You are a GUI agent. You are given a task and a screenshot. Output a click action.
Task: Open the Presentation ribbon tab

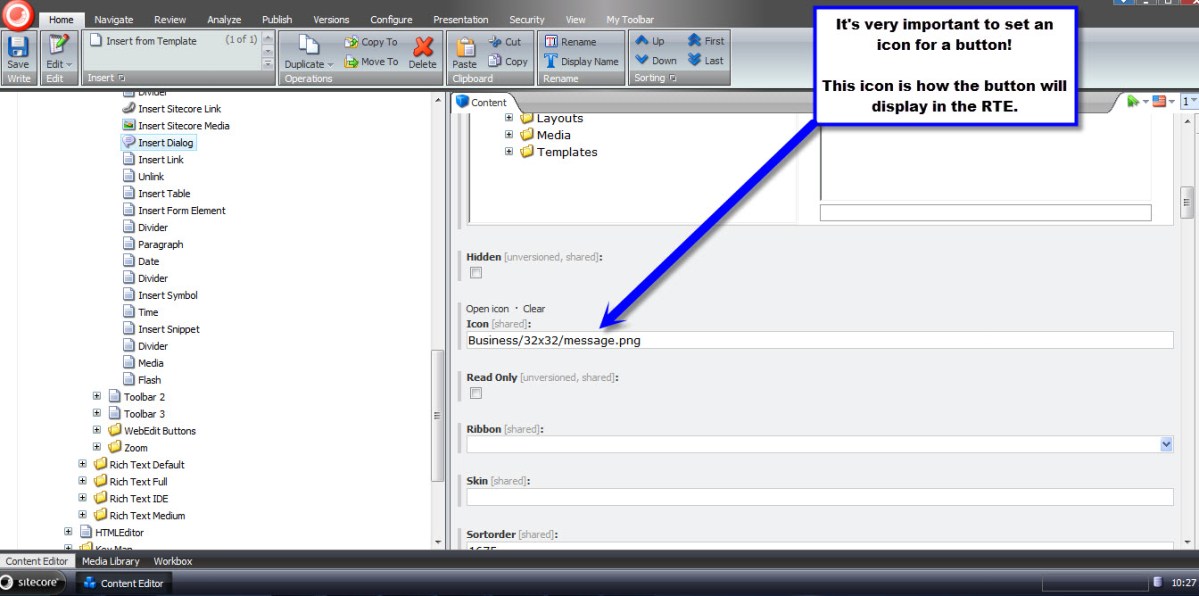pos(460,20)
